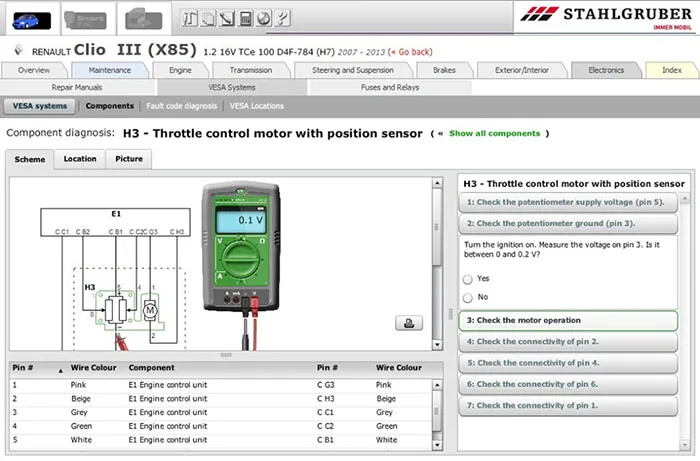Click the Go back link
This screenshot has height=461, width=700.
point(411,52)
